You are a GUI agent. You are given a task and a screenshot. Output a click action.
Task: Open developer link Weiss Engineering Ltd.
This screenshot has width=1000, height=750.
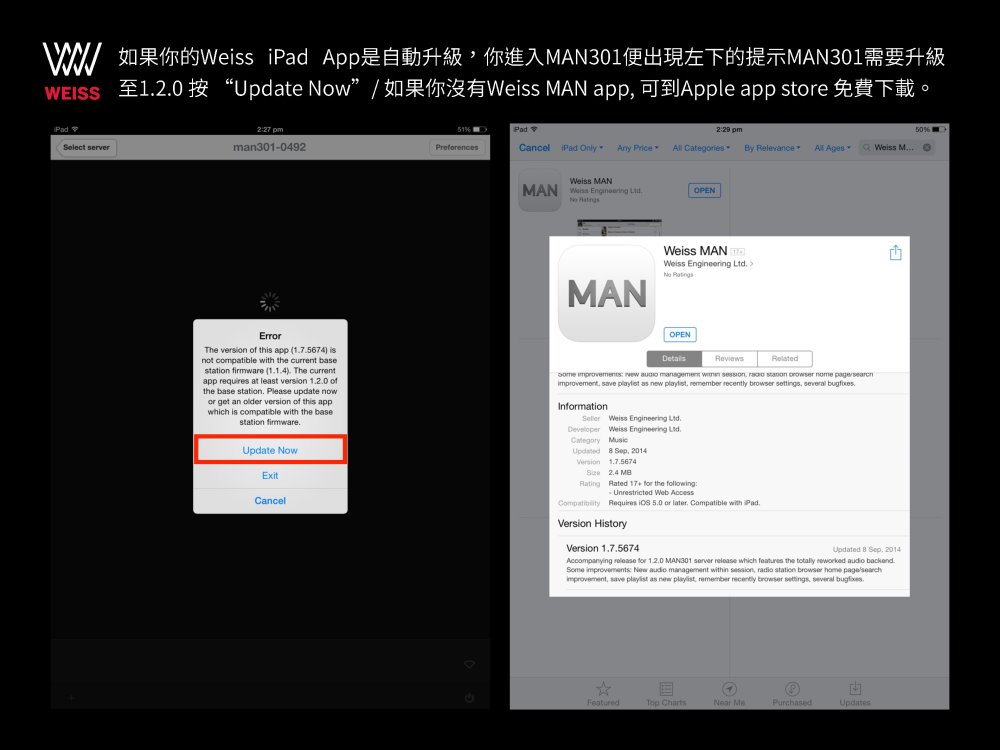click(708, 263)
